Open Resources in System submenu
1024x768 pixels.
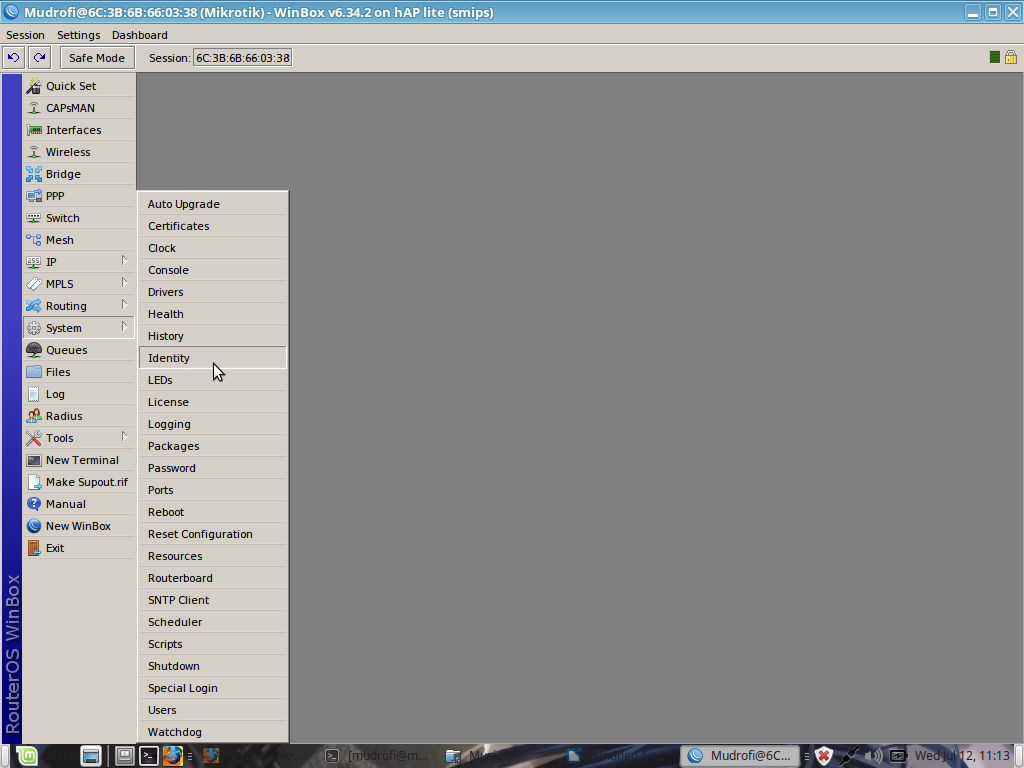pyautogui.click(x=213, y=556)
